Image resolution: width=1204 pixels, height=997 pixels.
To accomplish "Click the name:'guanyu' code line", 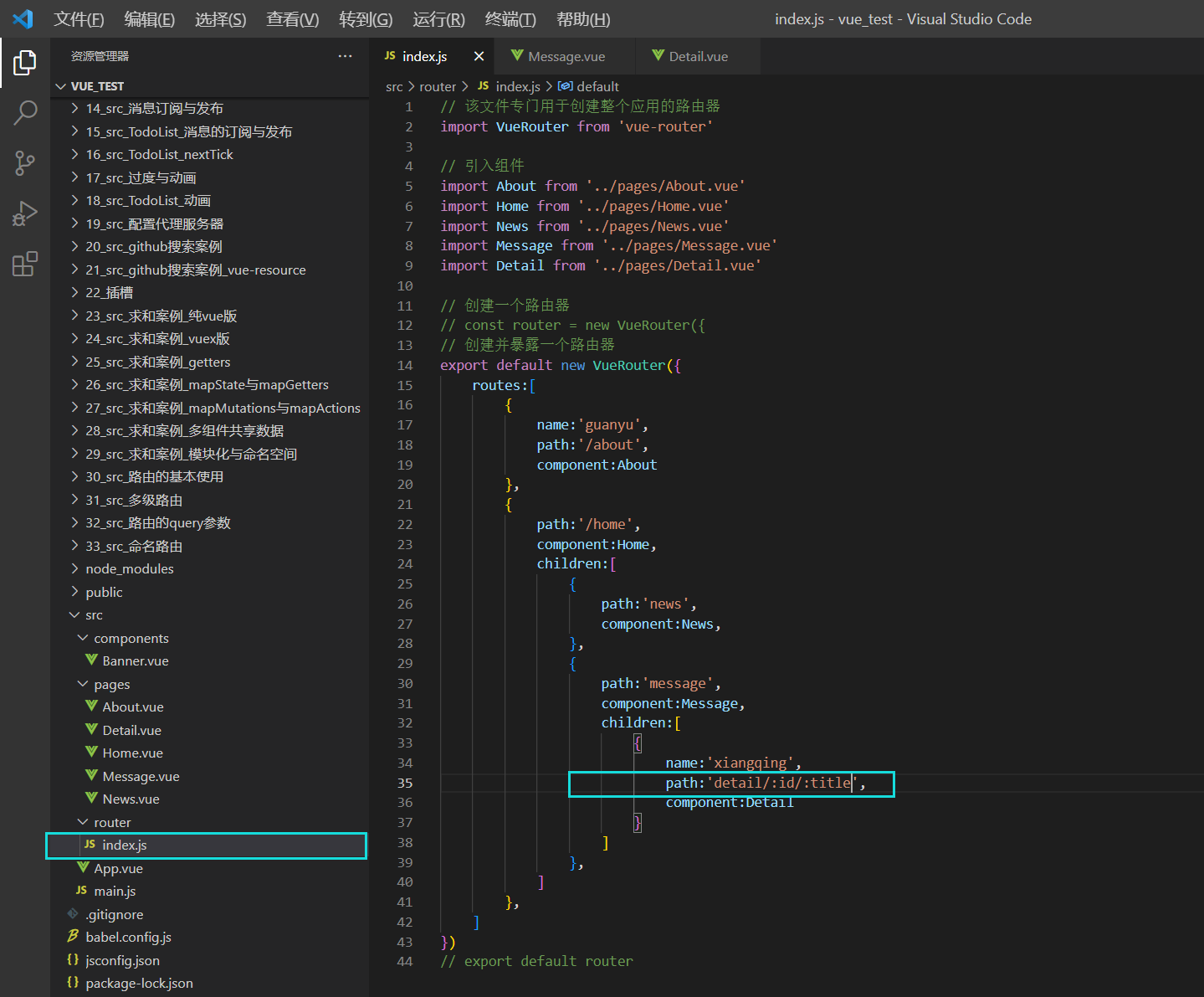I will 592,424.
